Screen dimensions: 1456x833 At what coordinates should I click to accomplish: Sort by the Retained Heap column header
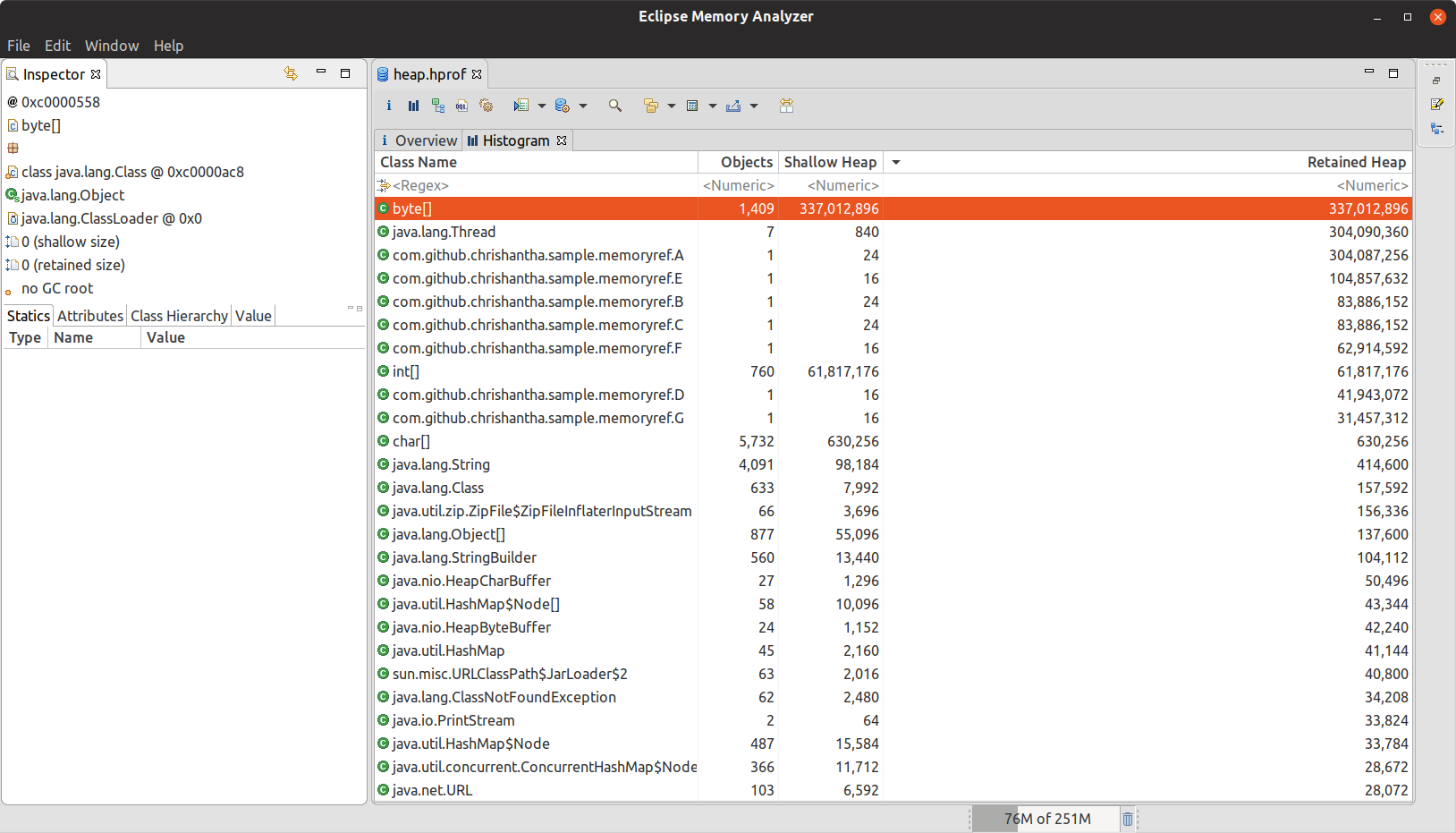coord(1148,162)
